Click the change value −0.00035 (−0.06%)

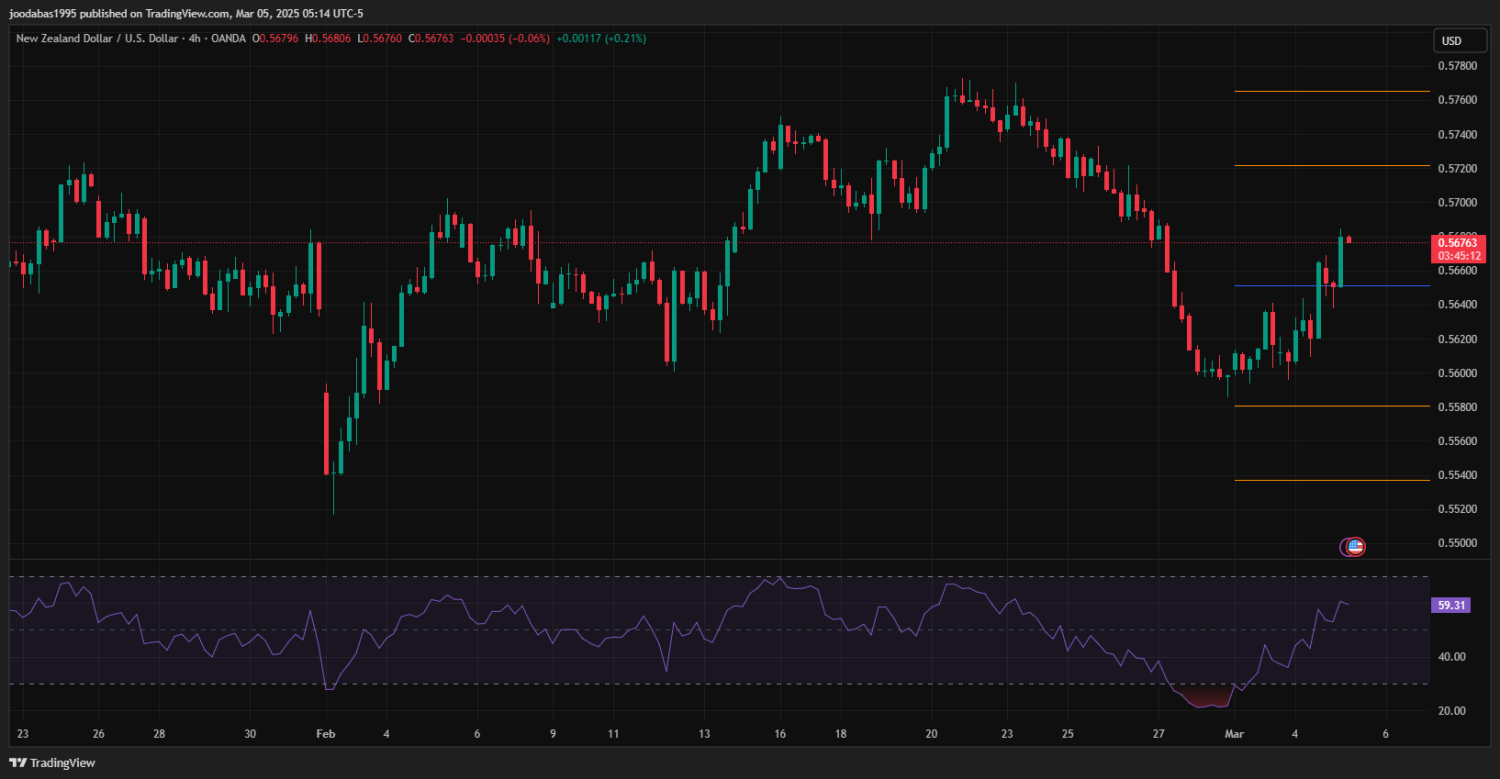[x=505, y=38]
